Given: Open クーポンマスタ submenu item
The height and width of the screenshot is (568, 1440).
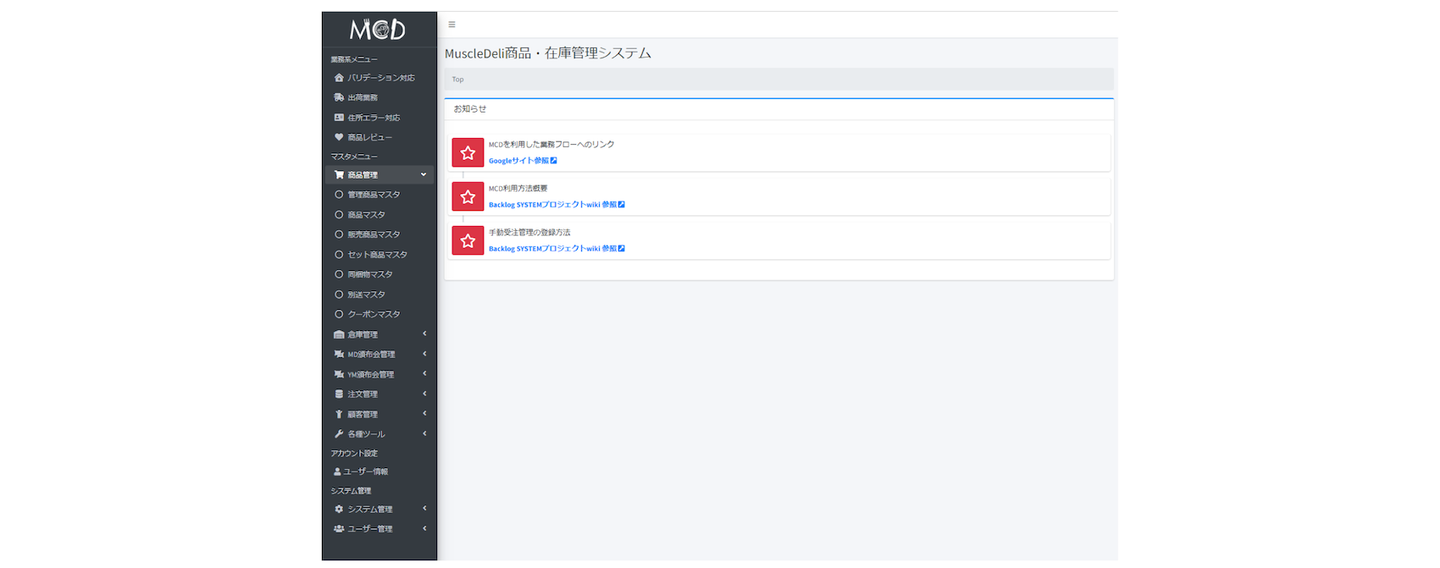Looking at the screenshot, I should tap(380, 315).
